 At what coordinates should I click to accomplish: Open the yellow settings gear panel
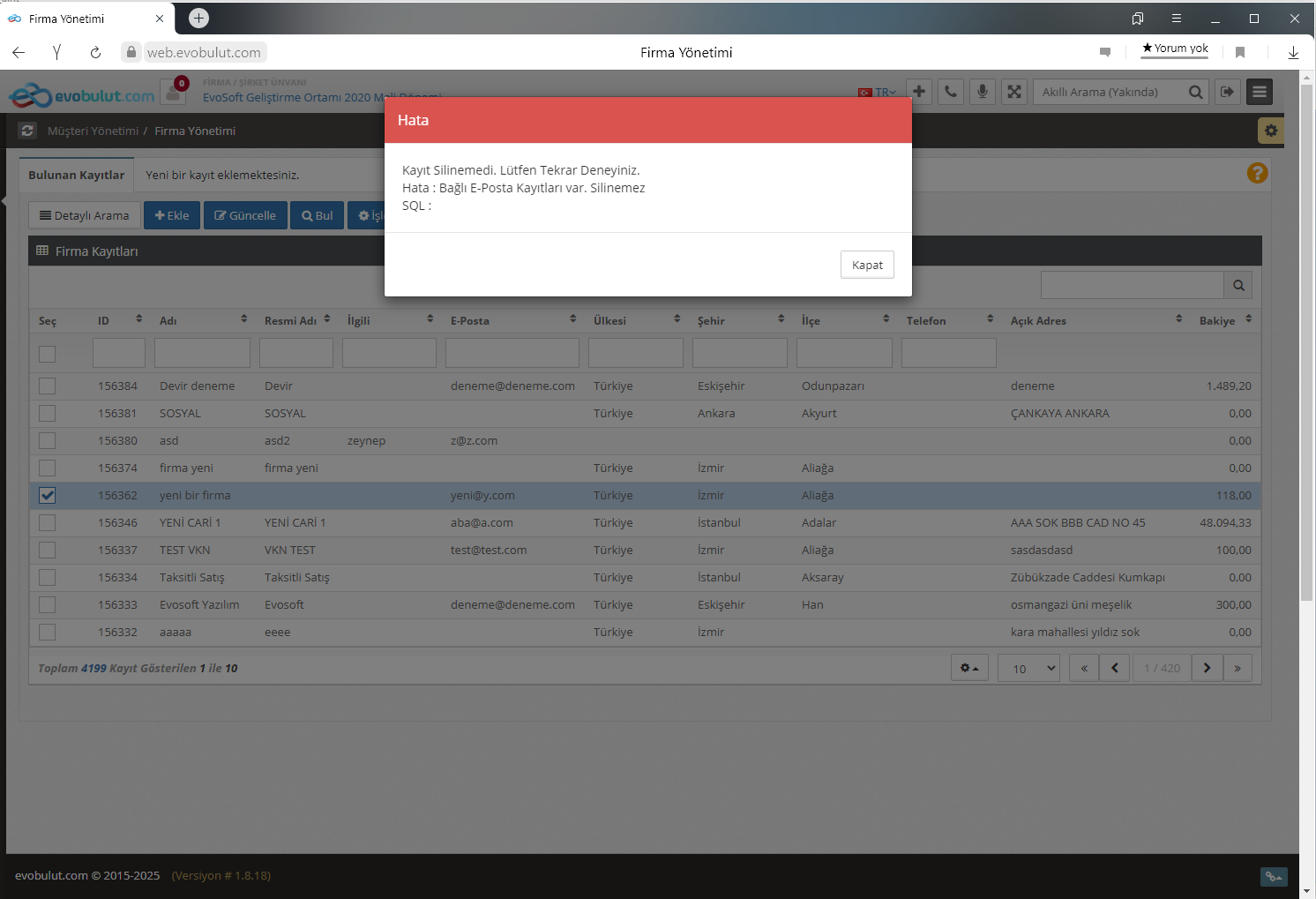[1270, 131]
